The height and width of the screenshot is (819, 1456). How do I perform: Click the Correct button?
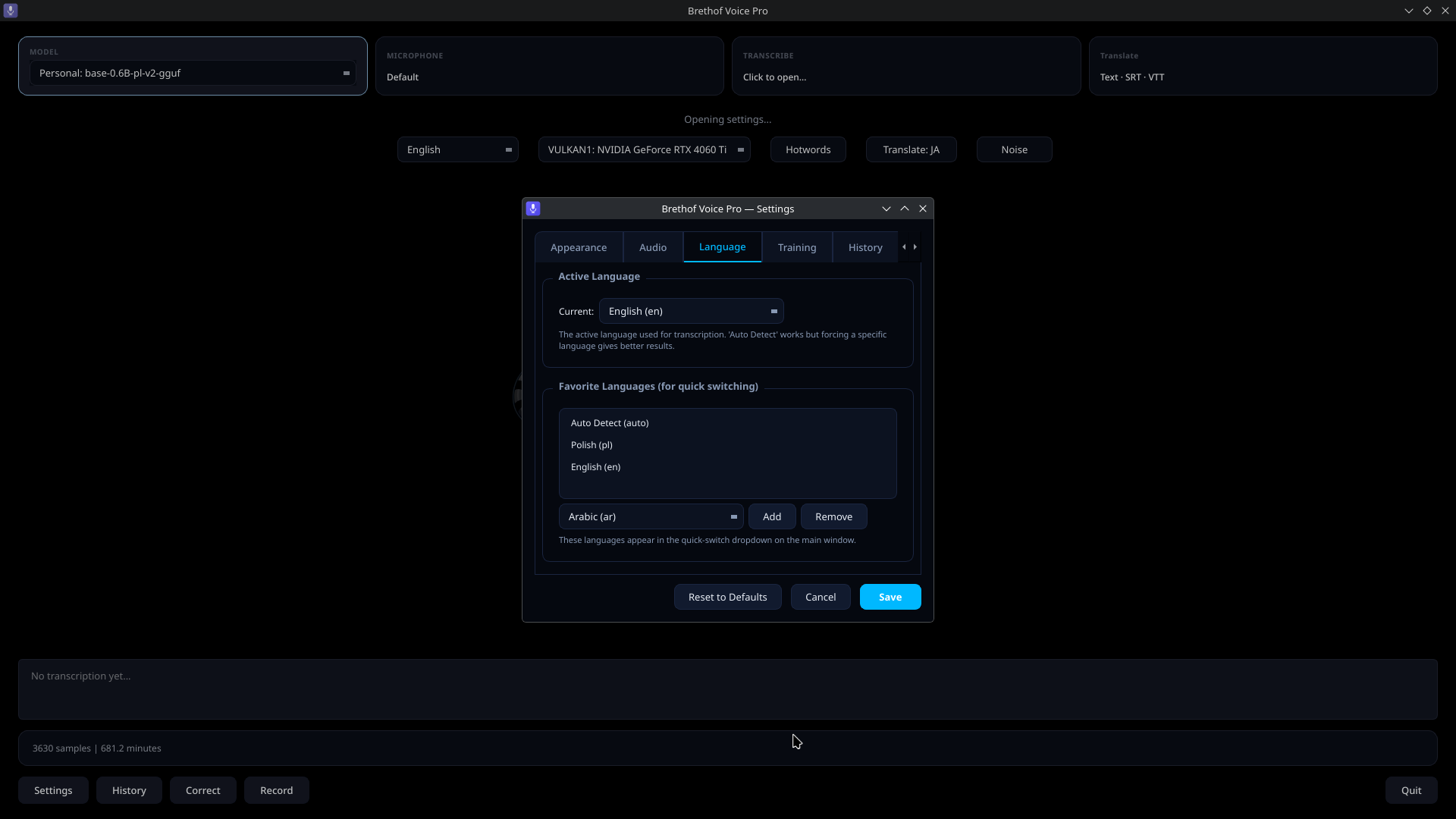click(x=203, y=790)
